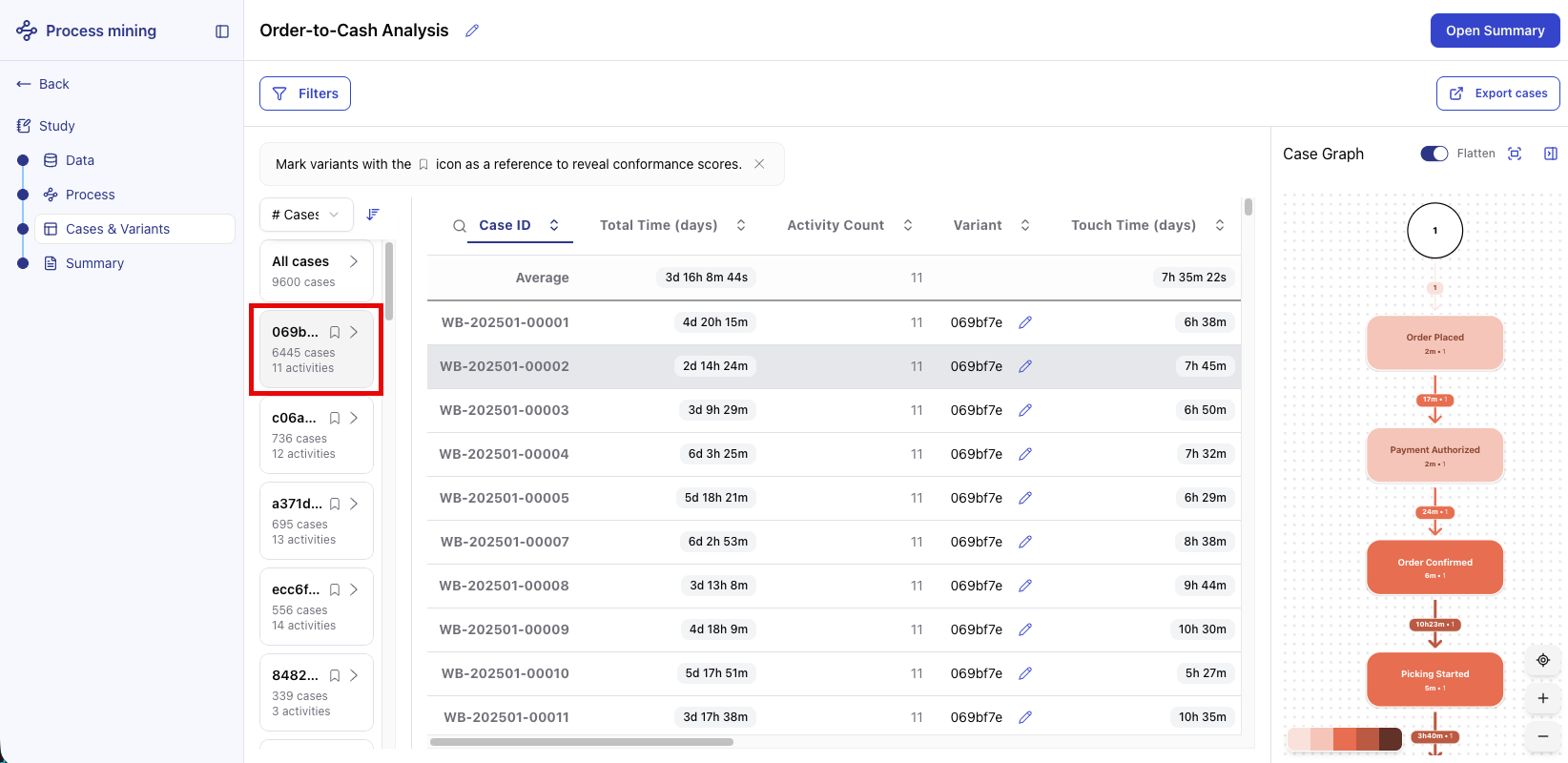Edit variant for case WB-202501-00002
Viewport: 1568px width, 763px height.
click(x=1025, y=366)
